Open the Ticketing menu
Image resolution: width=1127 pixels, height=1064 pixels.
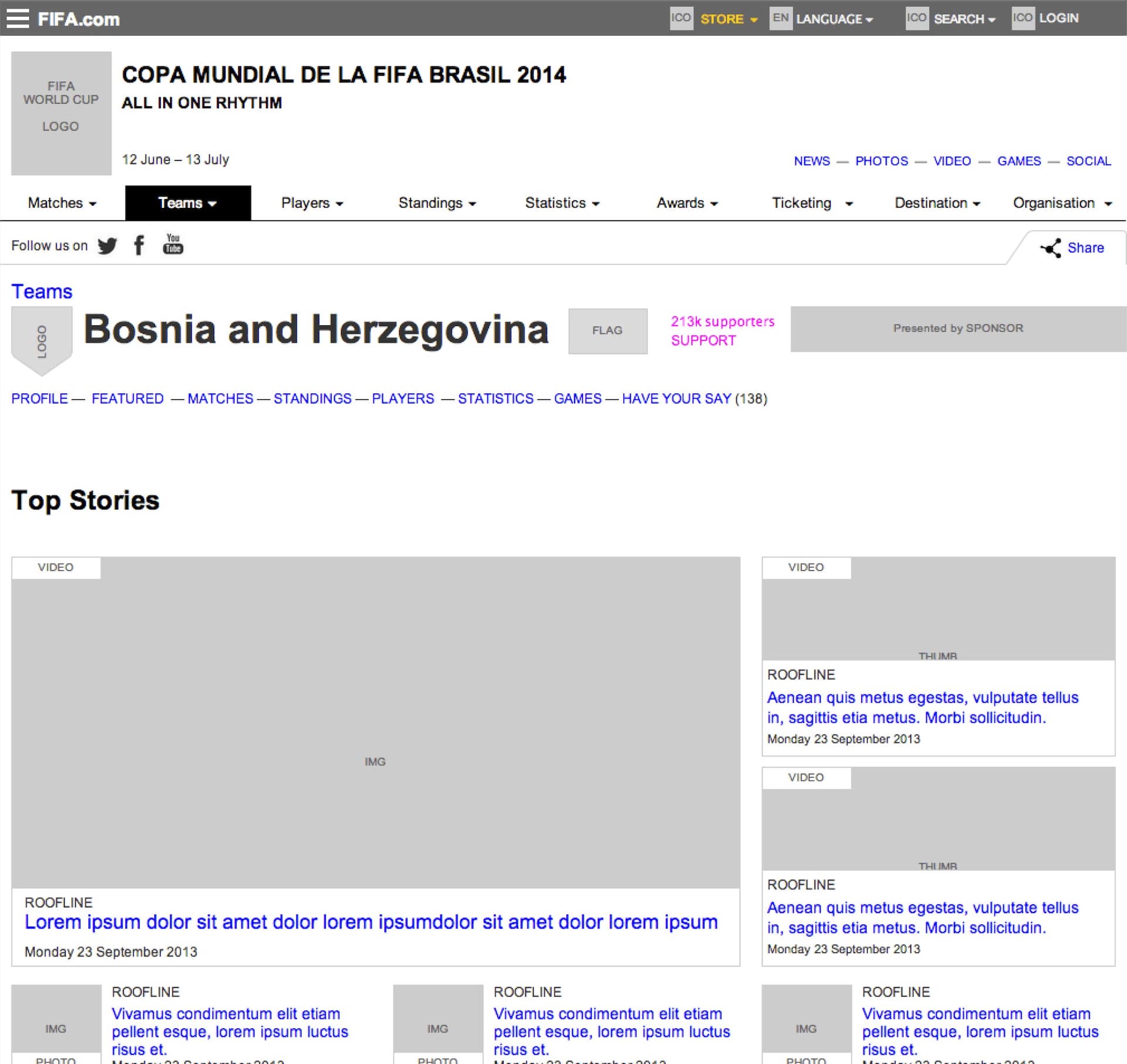click(812, 203)
